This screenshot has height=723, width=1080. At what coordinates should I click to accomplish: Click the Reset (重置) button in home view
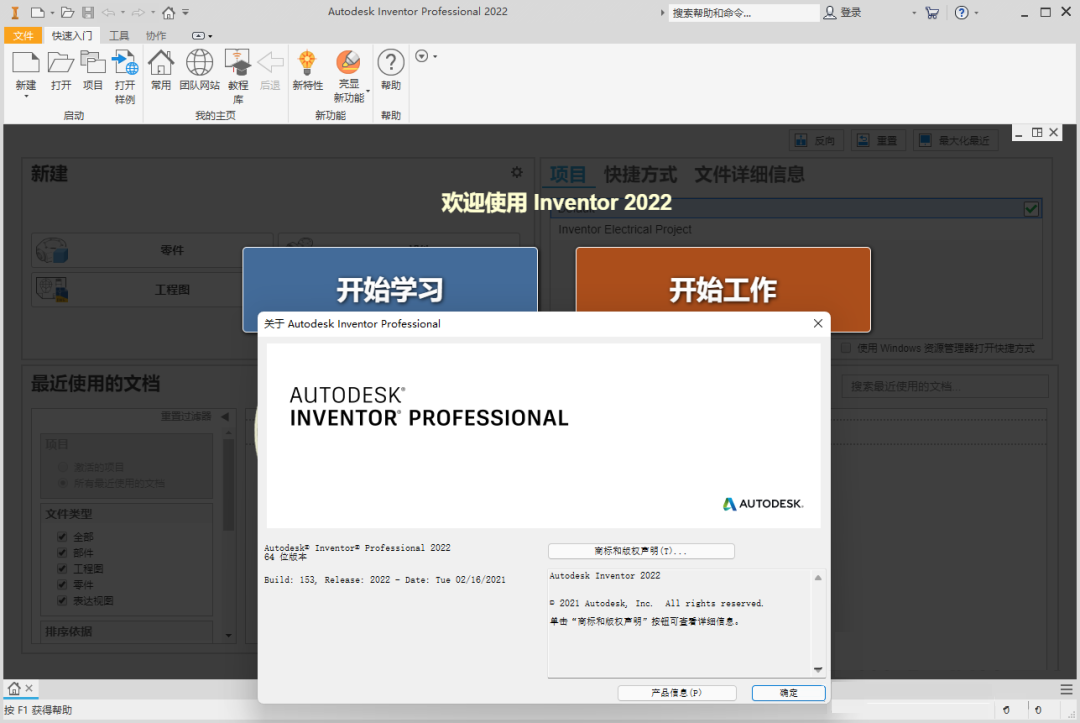pyautogui.click(x=878, y=140)
